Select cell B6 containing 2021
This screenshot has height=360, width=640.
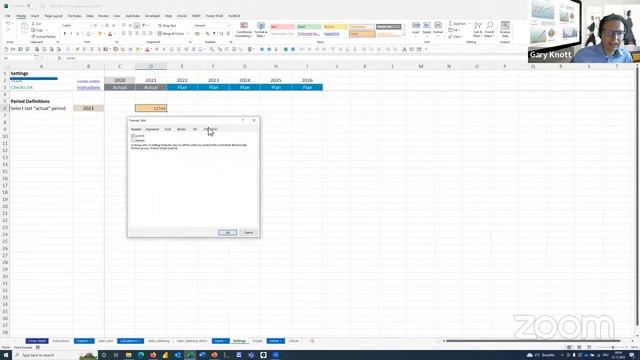[89, 108]
